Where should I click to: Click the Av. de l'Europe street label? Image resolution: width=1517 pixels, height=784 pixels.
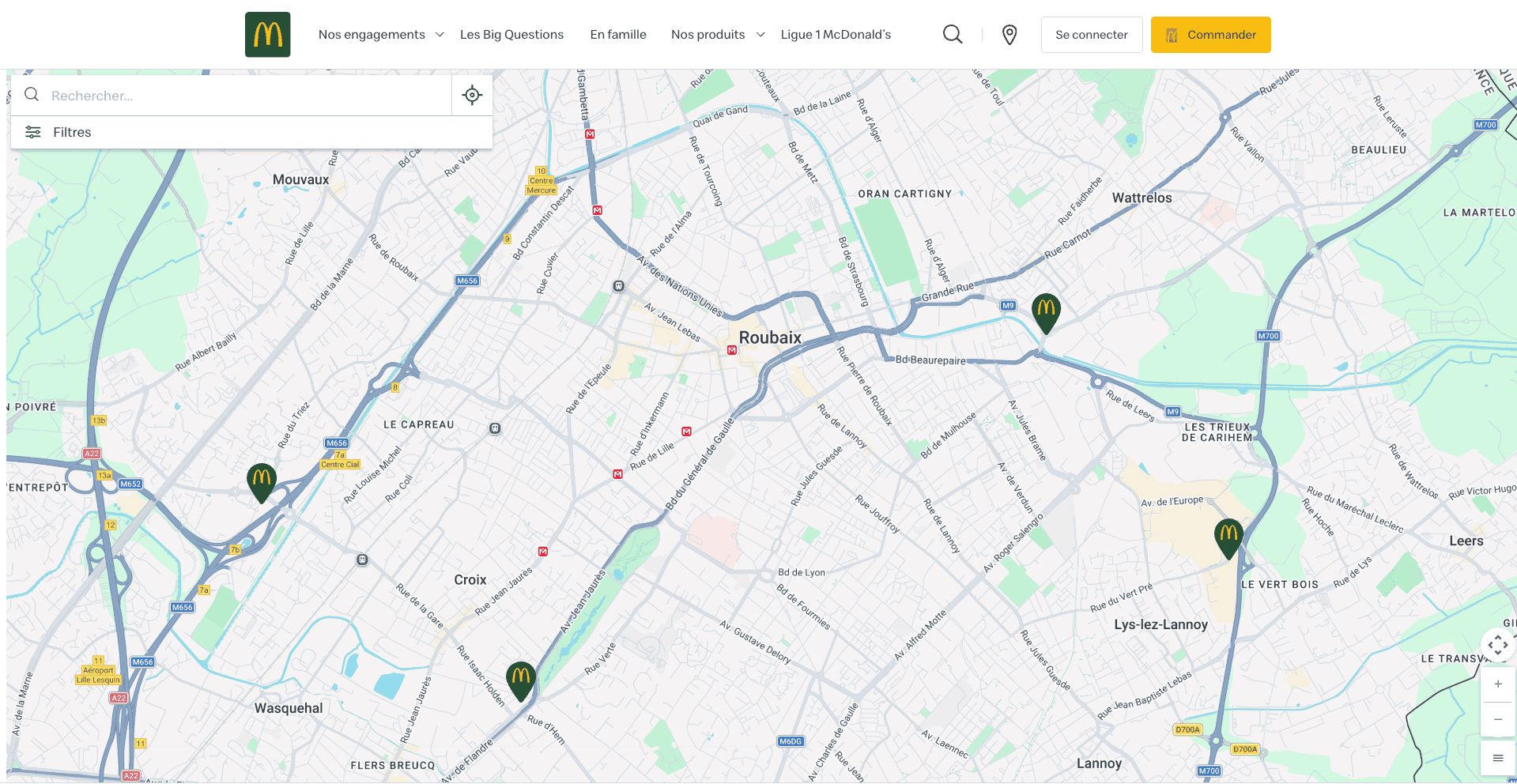click(x=1172, y=501)
